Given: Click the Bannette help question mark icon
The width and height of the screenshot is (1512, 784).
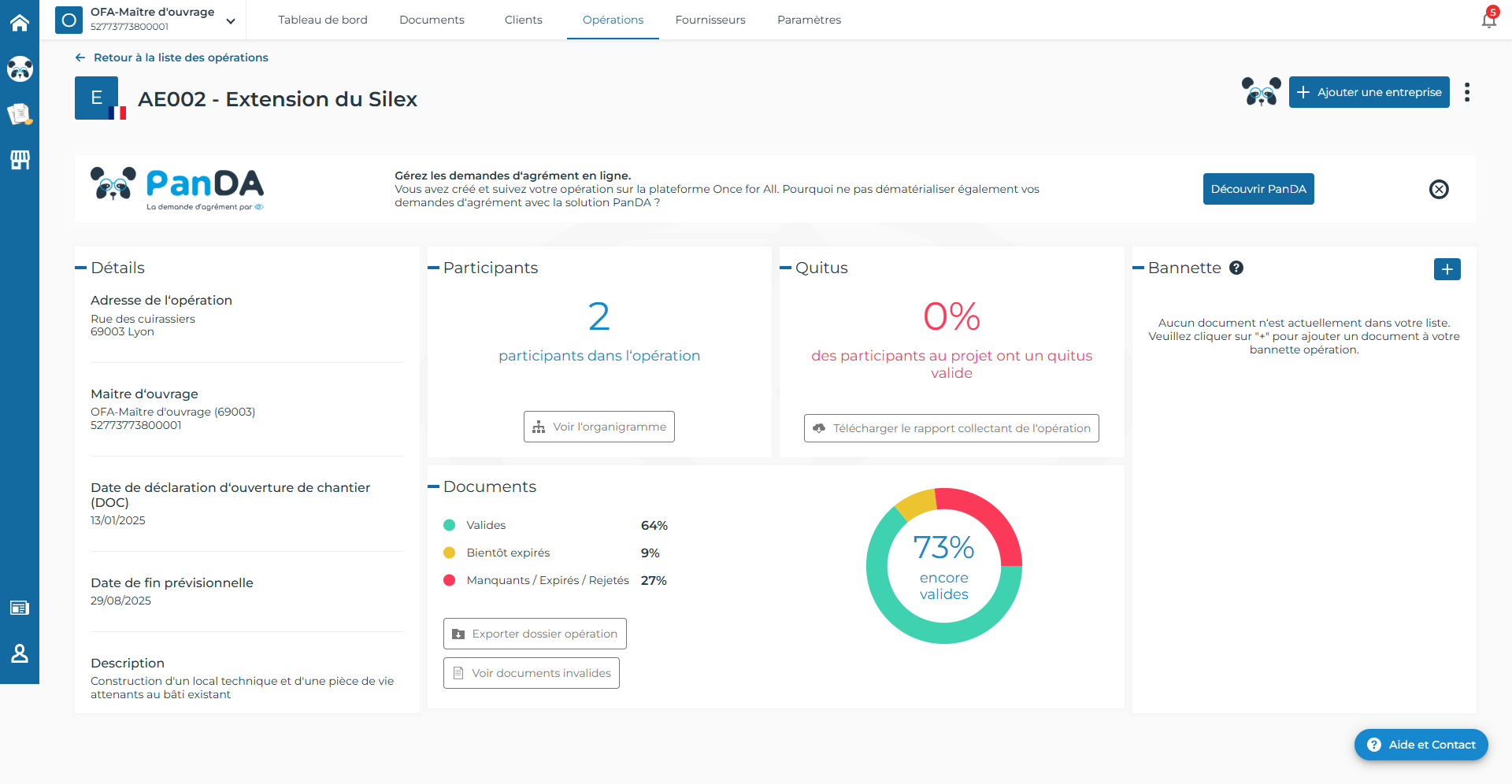Looking at the screenshot, I should coord(1236,268).
